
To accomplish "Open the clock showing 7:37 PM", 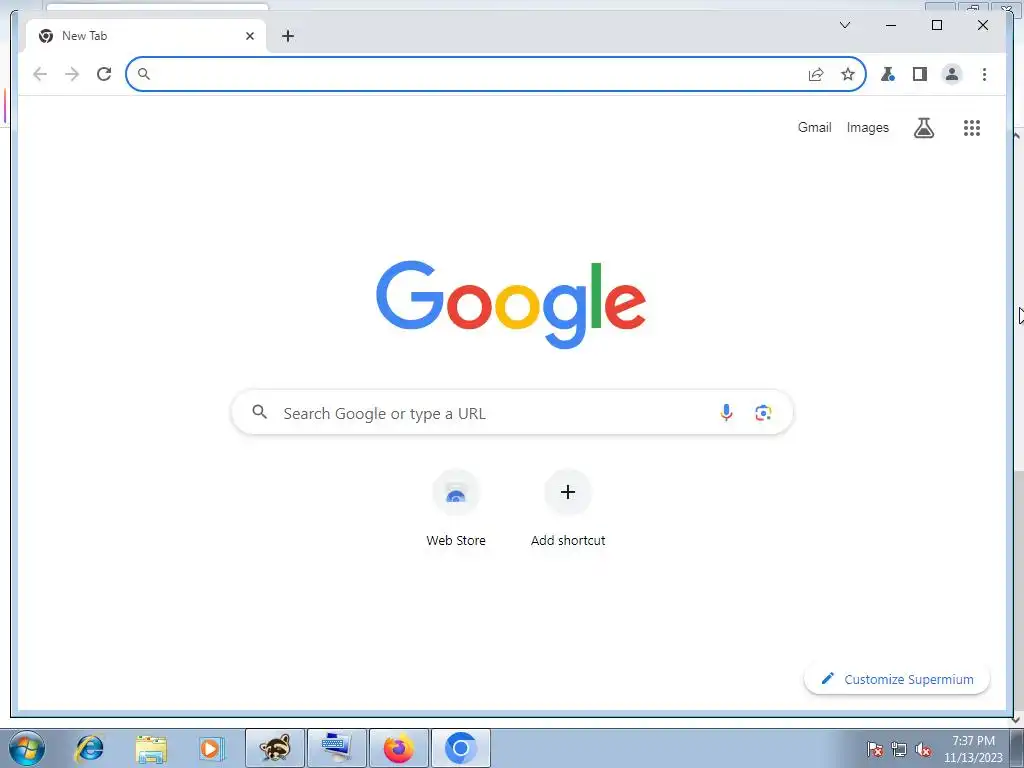I will click(x=973, y=749).
